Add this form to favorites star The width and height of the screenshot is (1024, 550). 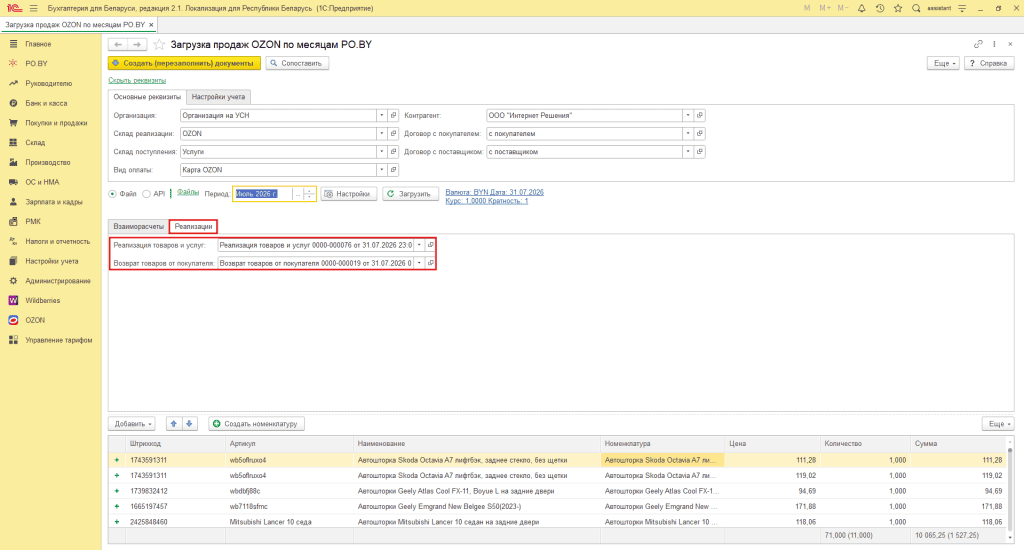point(159,44)
